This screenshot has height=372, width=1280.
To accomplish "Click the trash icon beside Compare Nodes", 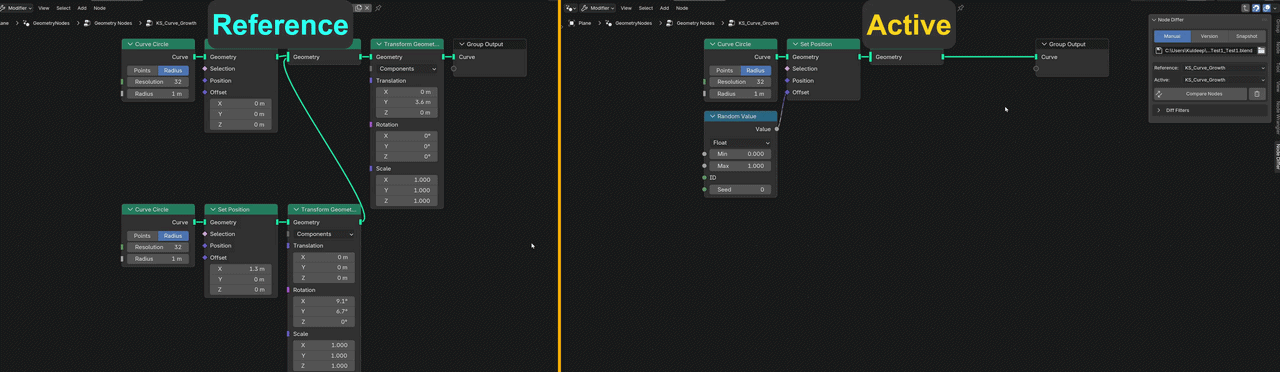I will [1257, 94].
